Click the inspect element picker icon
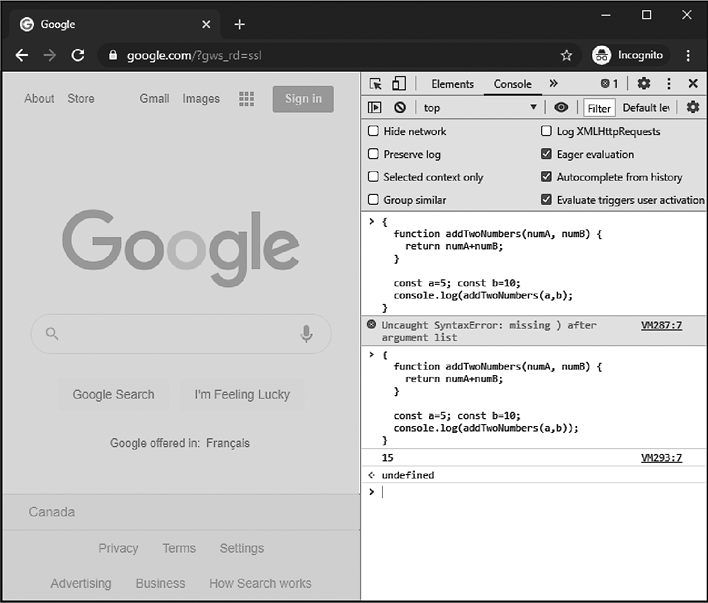This screenshot has height=603, width=708. pos(375,84)
